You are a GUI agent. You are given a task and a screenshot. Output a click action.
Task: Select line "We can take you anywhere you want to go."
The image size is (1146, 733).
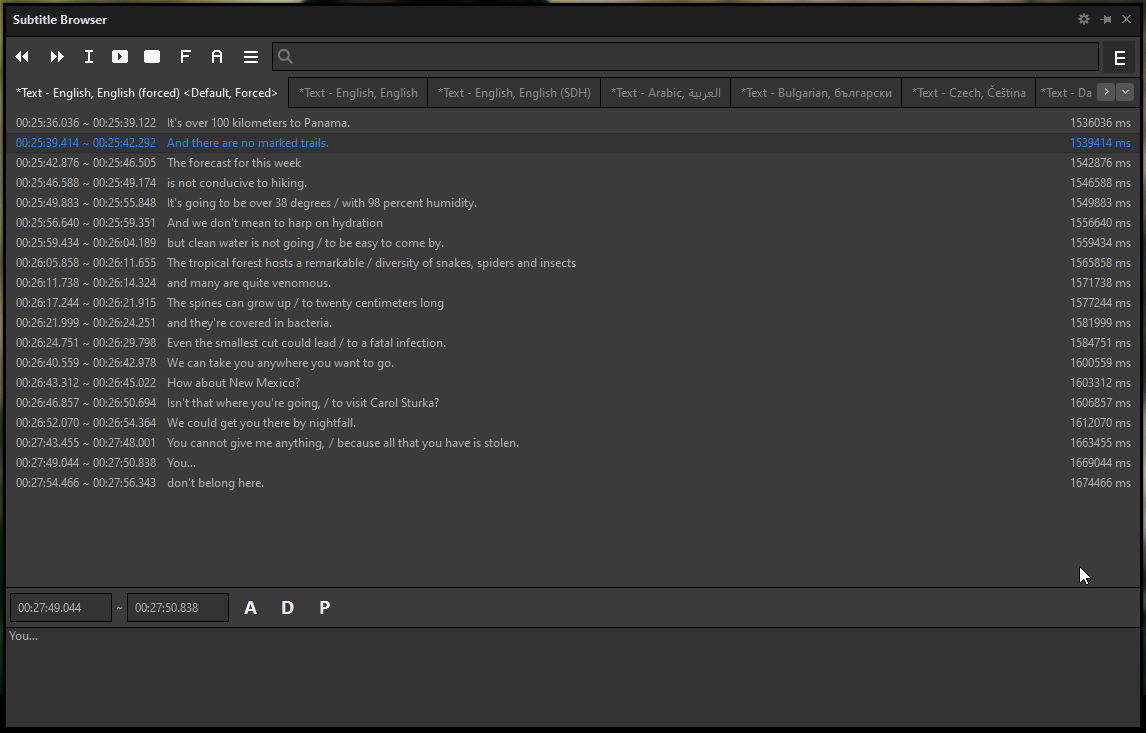click(x=573, y=363)
